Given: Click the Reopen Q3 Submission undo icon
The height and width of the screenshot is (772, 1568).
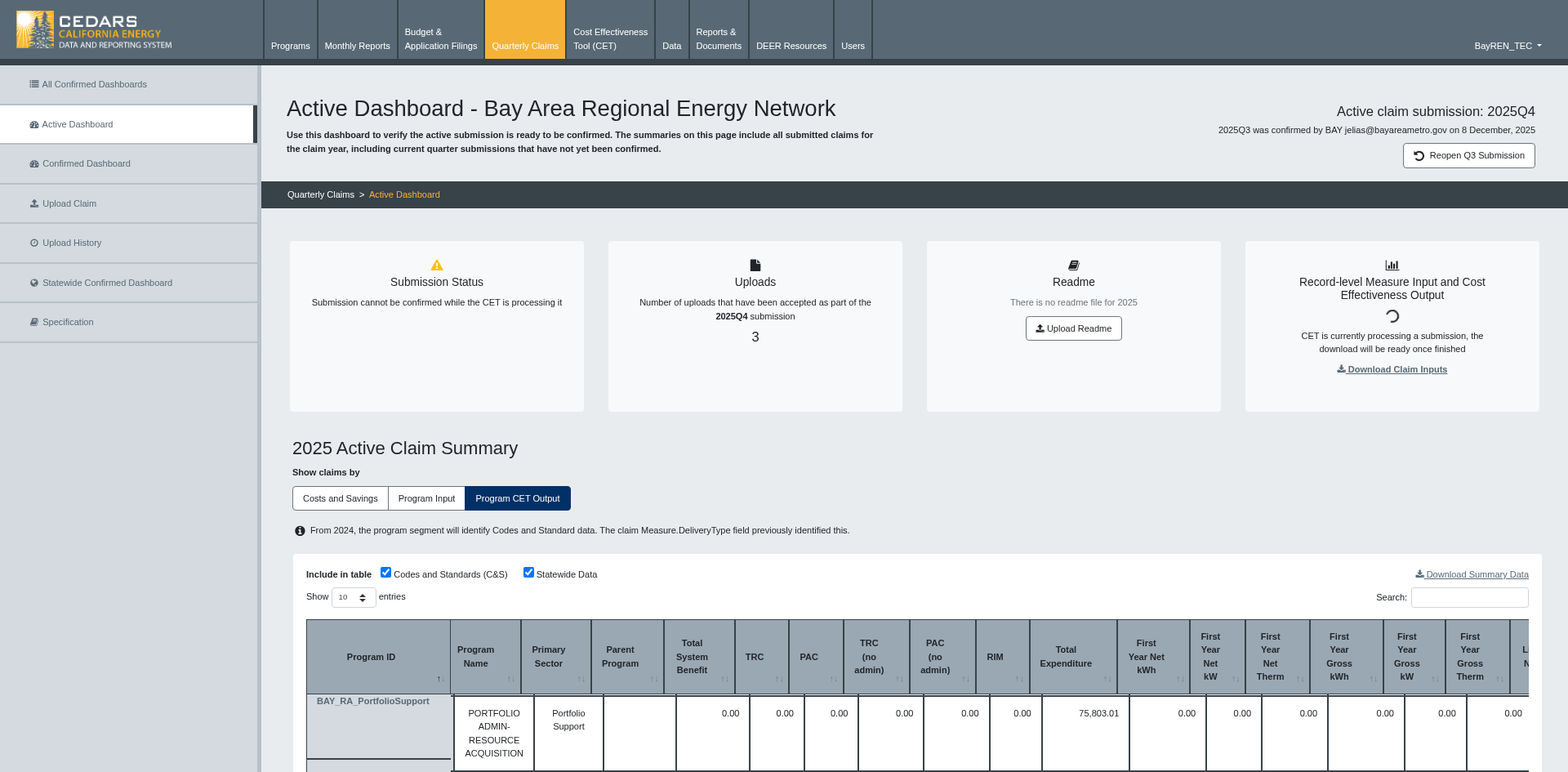Looking at the screenshot, I should [1419, 156].
